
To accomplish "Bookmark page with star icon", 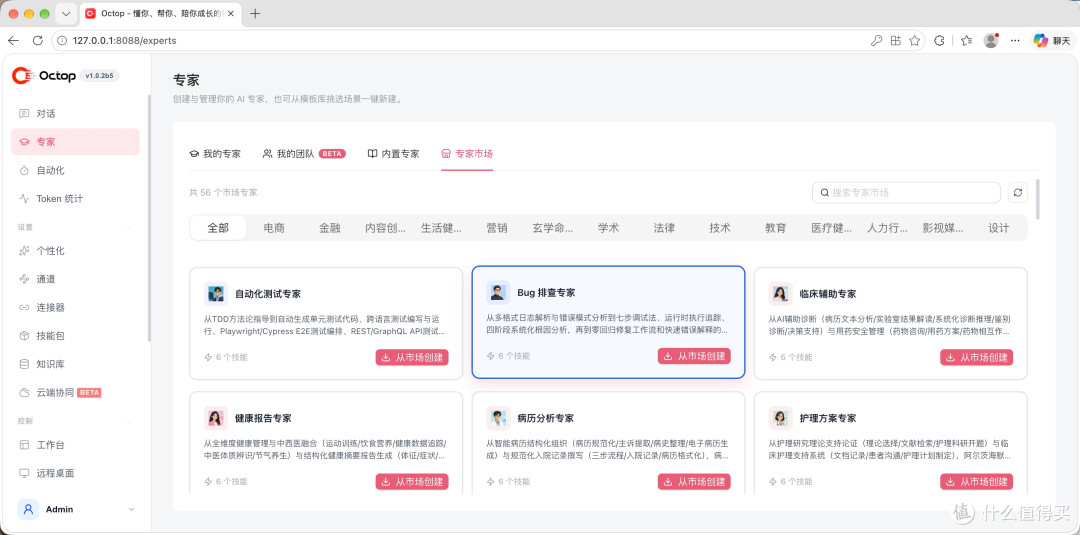I will 914,41.
